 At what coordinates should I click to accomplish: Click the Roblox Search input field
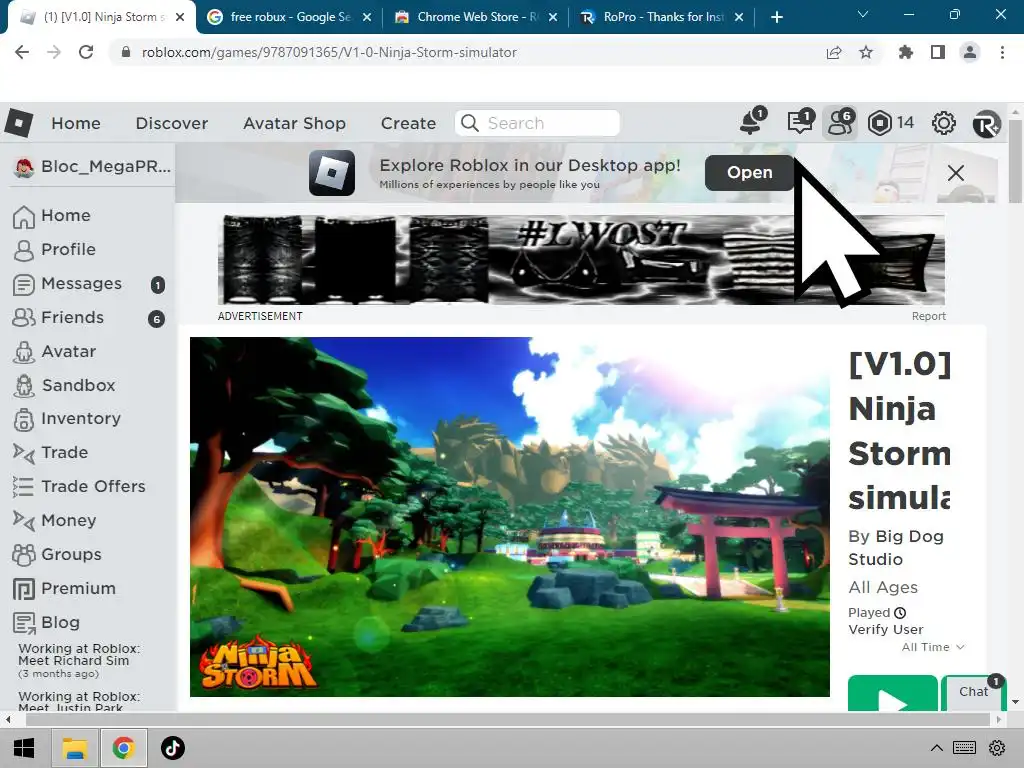tap(537, 123)
